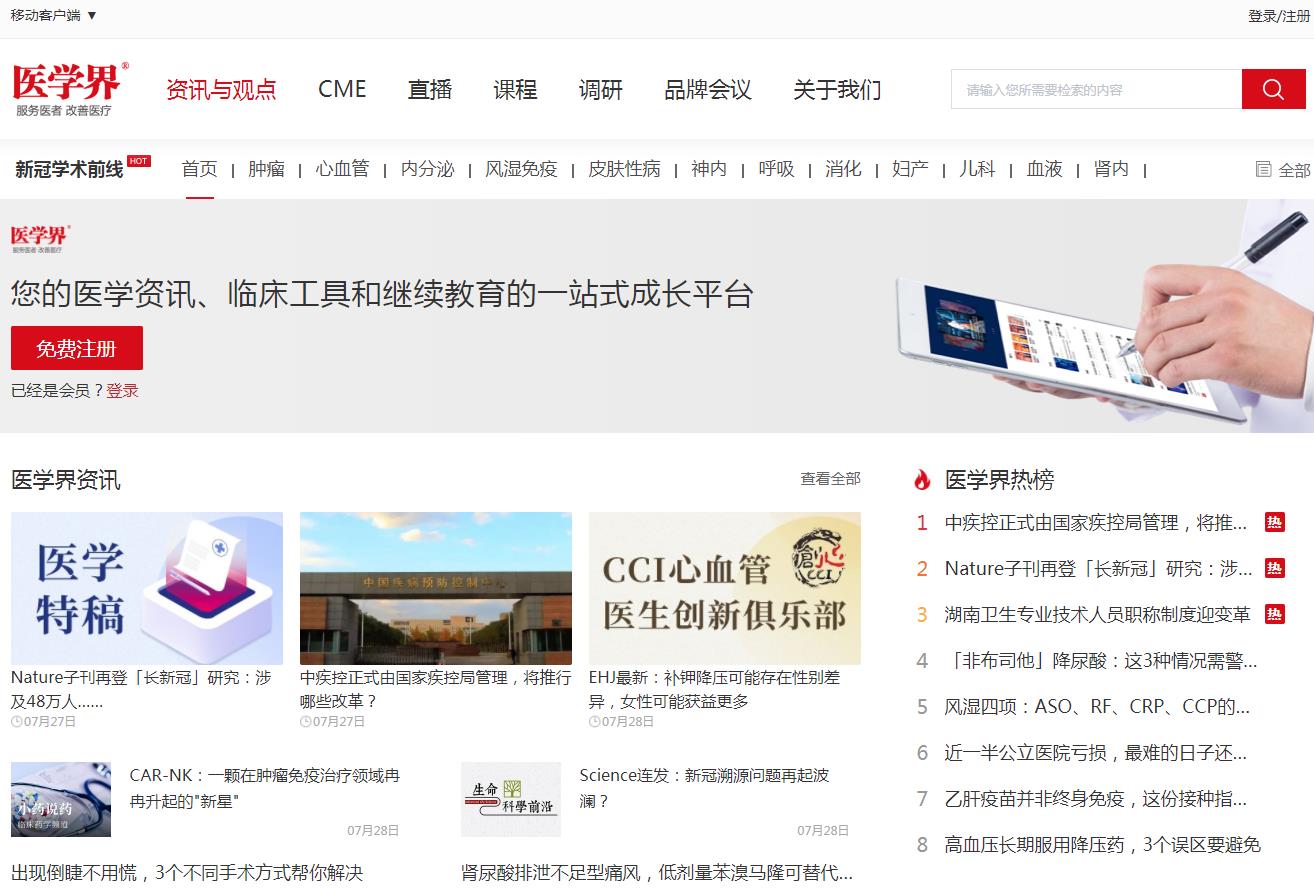This screenshot has width=1314, height=895.
Task: Focus the search input field
Action: (x=1096, y=89)
